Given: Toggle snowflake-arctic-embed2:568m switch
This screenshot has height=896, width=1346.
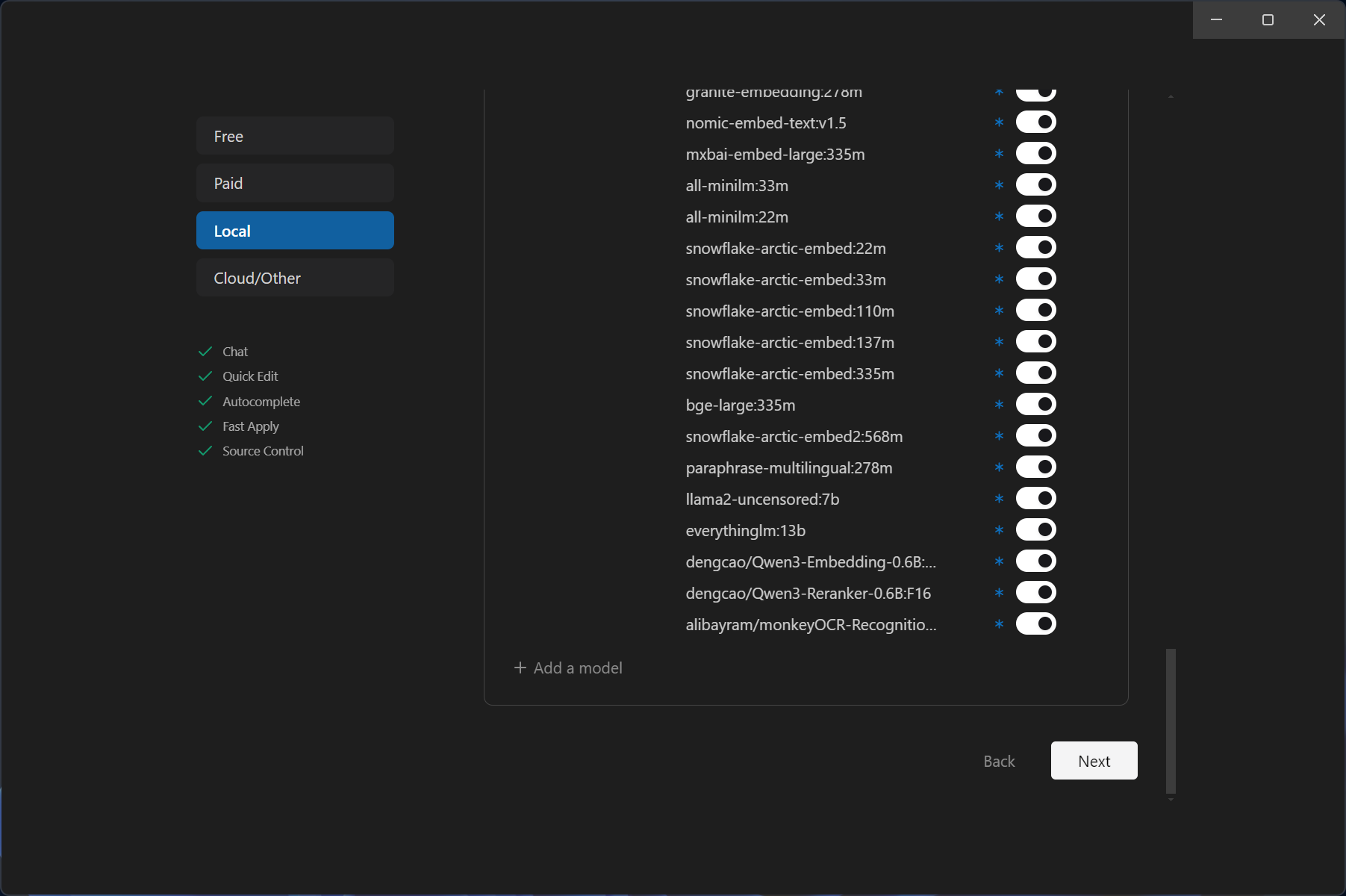Looking at the screenshot, I should point(1036,435).
